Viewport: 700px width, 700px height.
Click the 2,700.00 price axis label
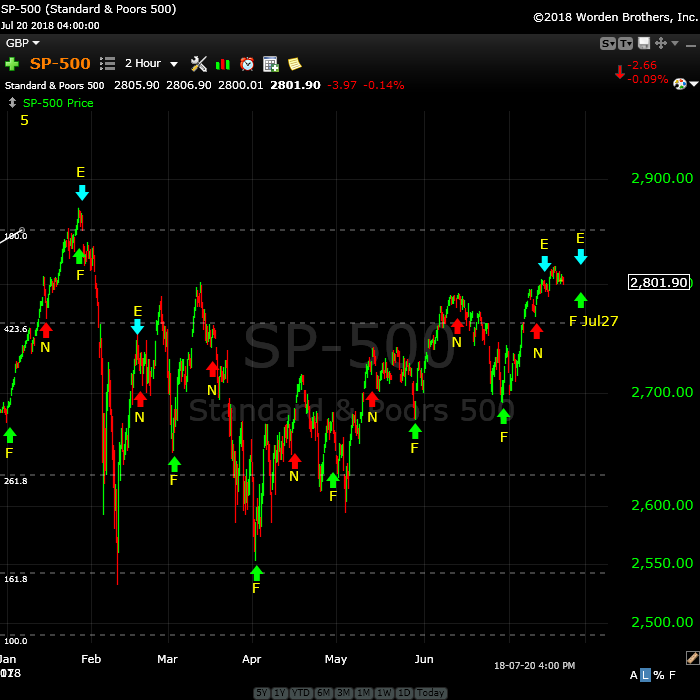[x=662, y=392]
